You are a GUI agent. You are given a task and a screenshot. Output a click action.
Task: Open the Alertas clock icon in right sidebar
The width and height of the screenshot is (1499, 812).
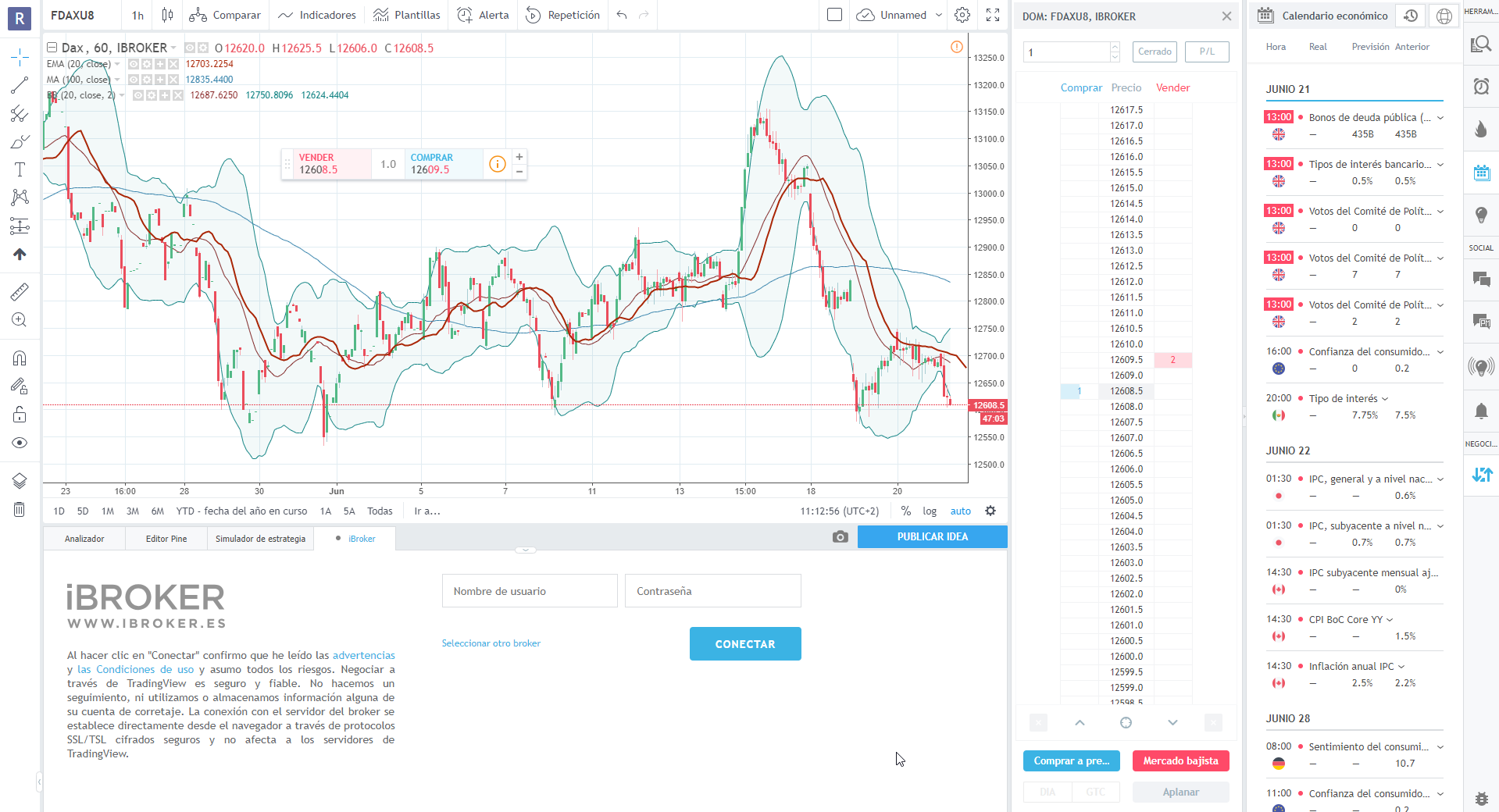(x=1481, y=87)
